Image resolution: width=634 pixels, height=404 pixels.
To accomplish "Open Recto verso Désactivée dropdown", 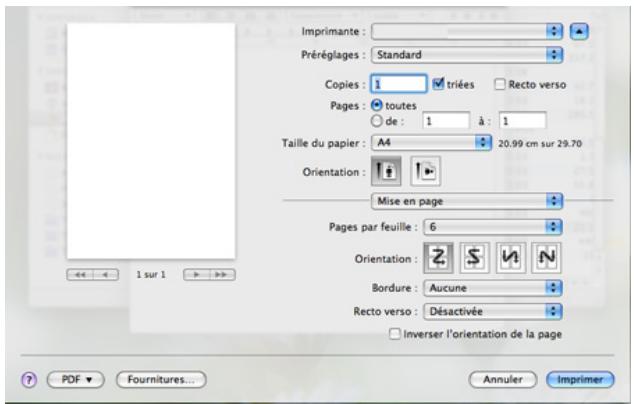I will (x=493, y=311).
